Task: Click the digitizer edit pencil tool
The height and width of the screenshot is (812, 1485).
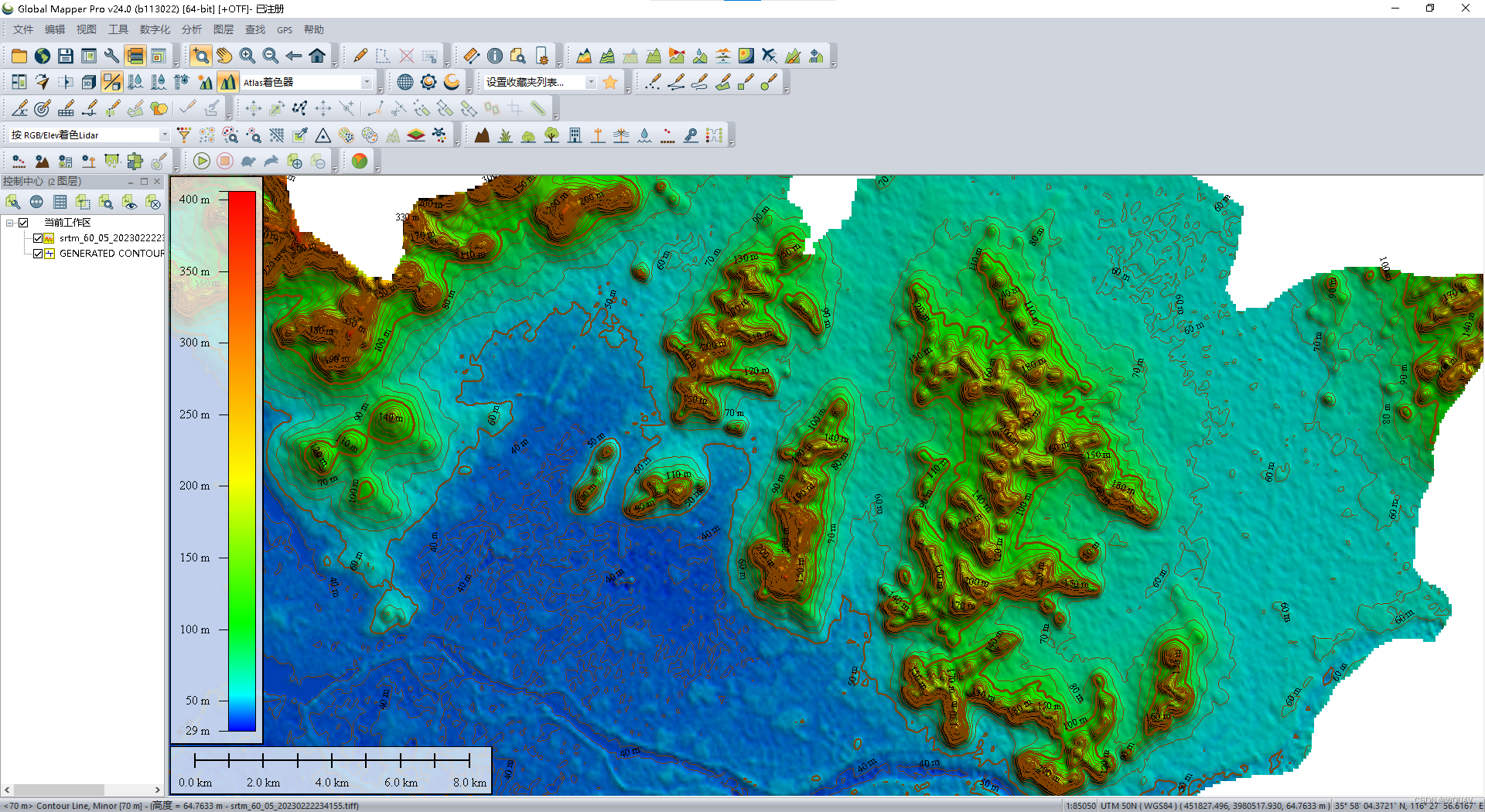Action: pos(360,56)
